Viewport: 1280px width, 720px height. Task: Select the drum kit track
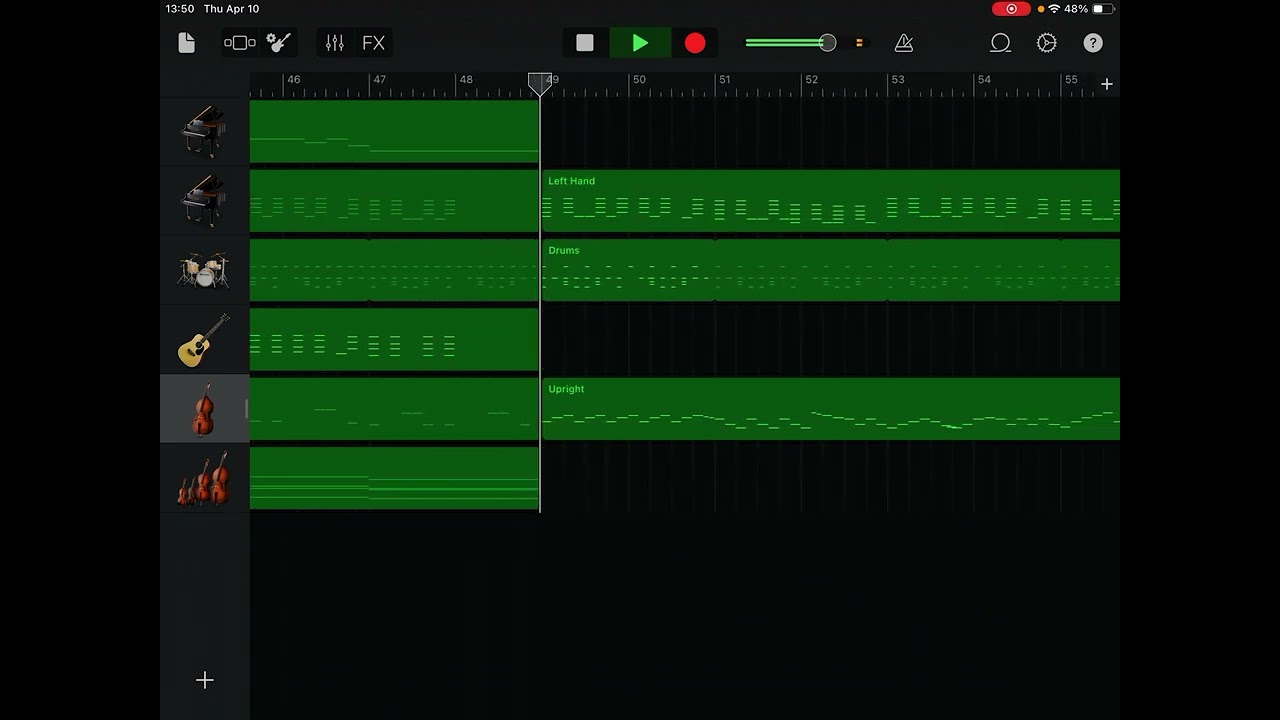pos(204,270)
